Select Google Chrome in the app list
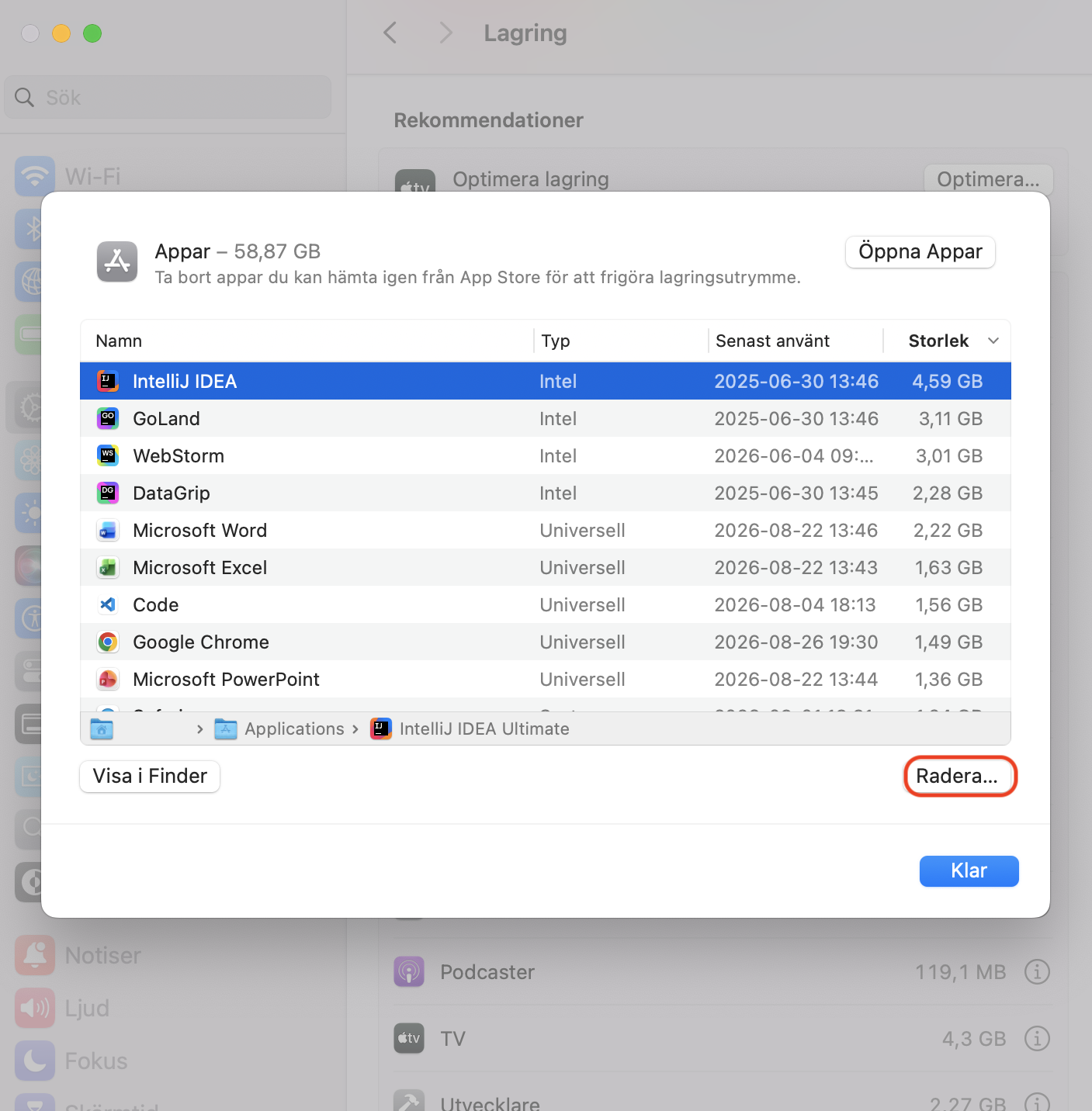Screen dimensions: 1092x1111 (x=545, y=642)
